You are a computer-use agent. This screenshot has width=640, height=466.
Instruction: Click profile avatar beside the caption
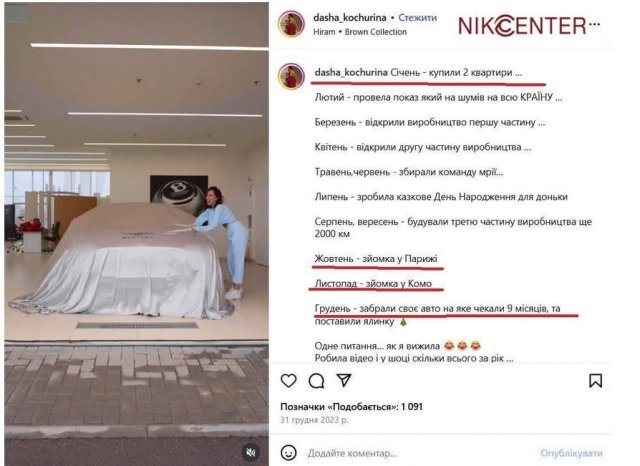[x=291, y=76]
